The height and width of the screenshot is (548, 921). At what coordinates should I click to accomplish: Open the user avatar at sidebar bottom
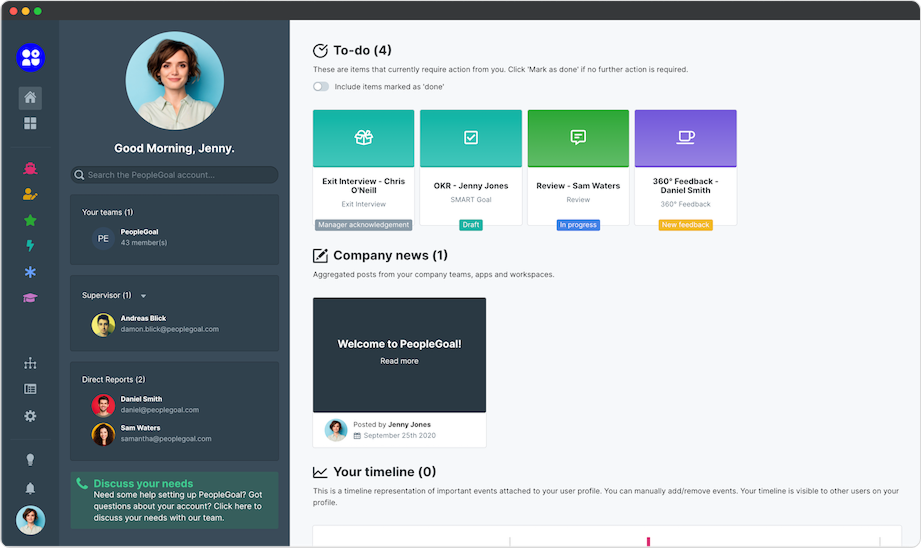pyautogui.click(x=30, y=520)
